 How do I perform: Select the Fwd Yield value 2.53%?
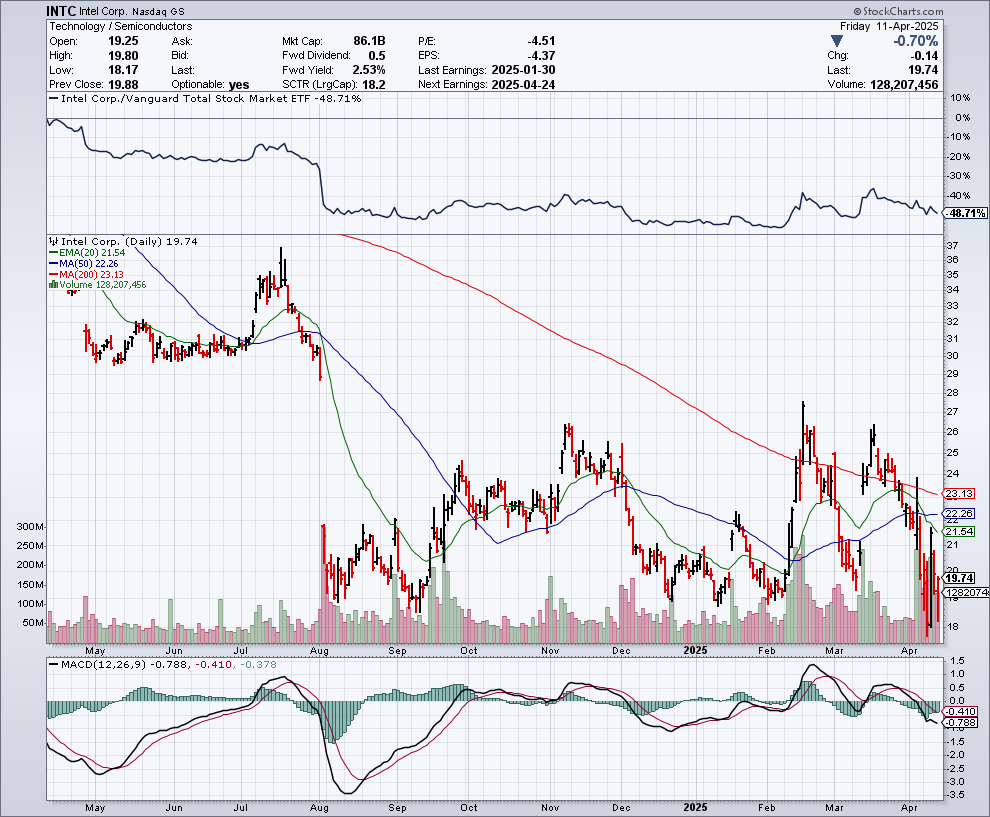pos(369,70)
